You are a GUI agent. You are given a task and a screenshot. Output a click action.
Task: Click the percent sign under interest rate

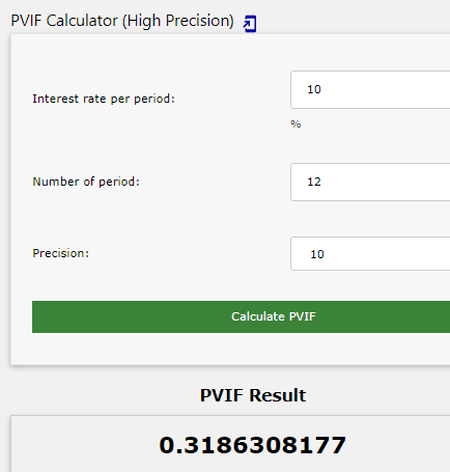click(296, 124)
